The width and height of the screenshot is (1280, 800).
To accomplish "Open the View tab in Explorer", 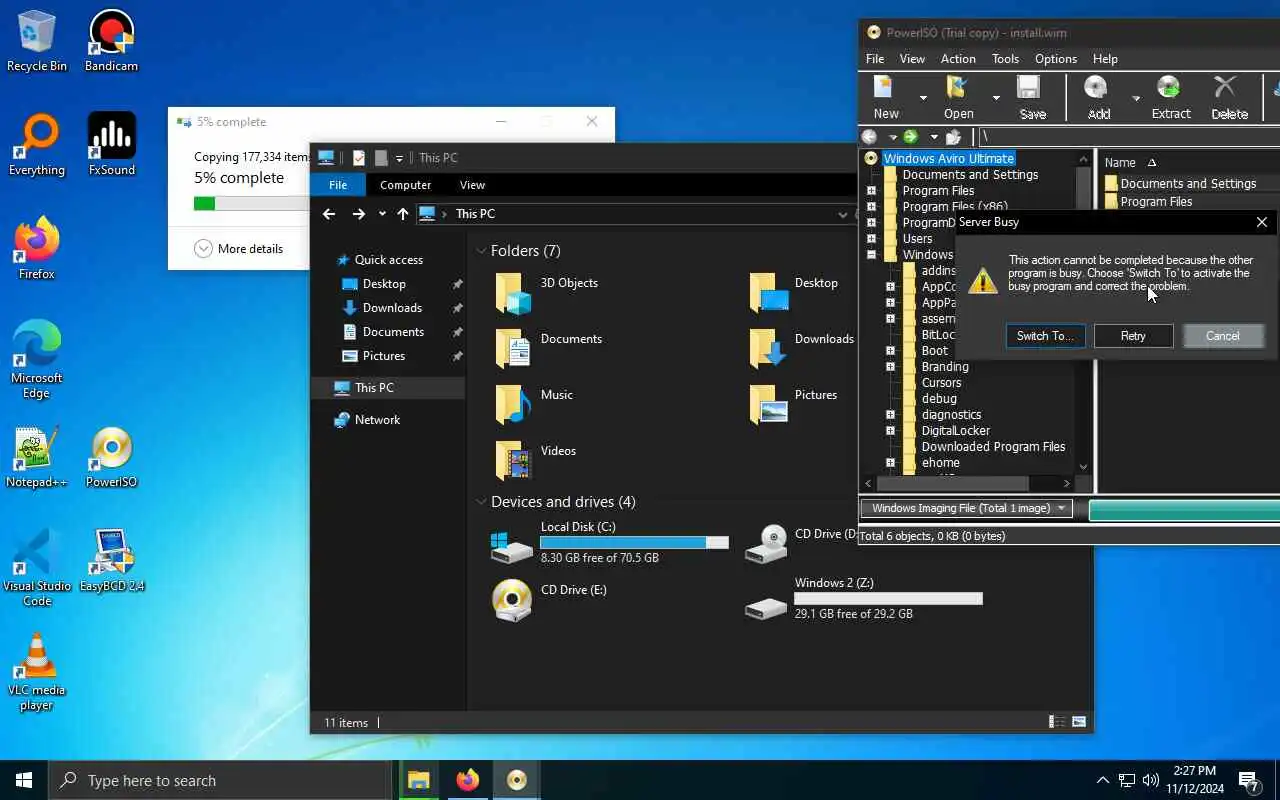I will pos(472,185).
